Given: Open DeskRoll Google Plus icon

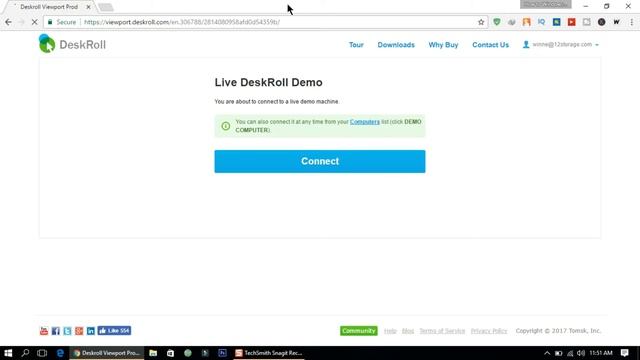Looking at the screenshot, I should [x=79, y=331].
